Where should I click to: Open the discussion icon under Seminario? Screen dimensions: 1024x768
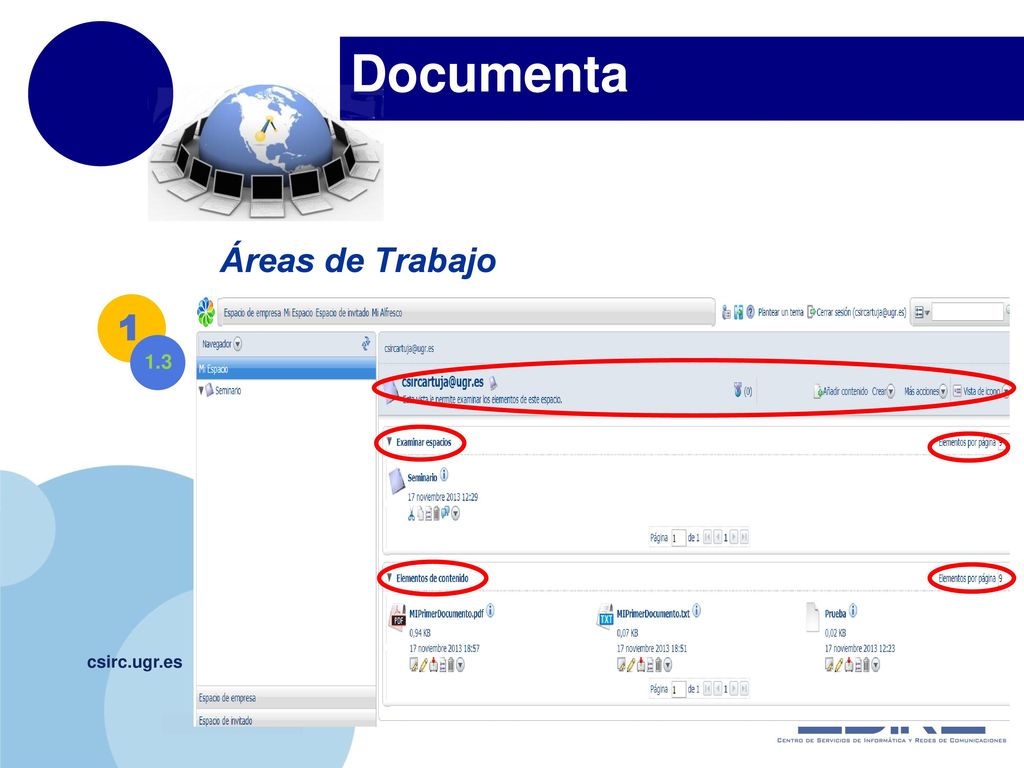coord(445,513)
